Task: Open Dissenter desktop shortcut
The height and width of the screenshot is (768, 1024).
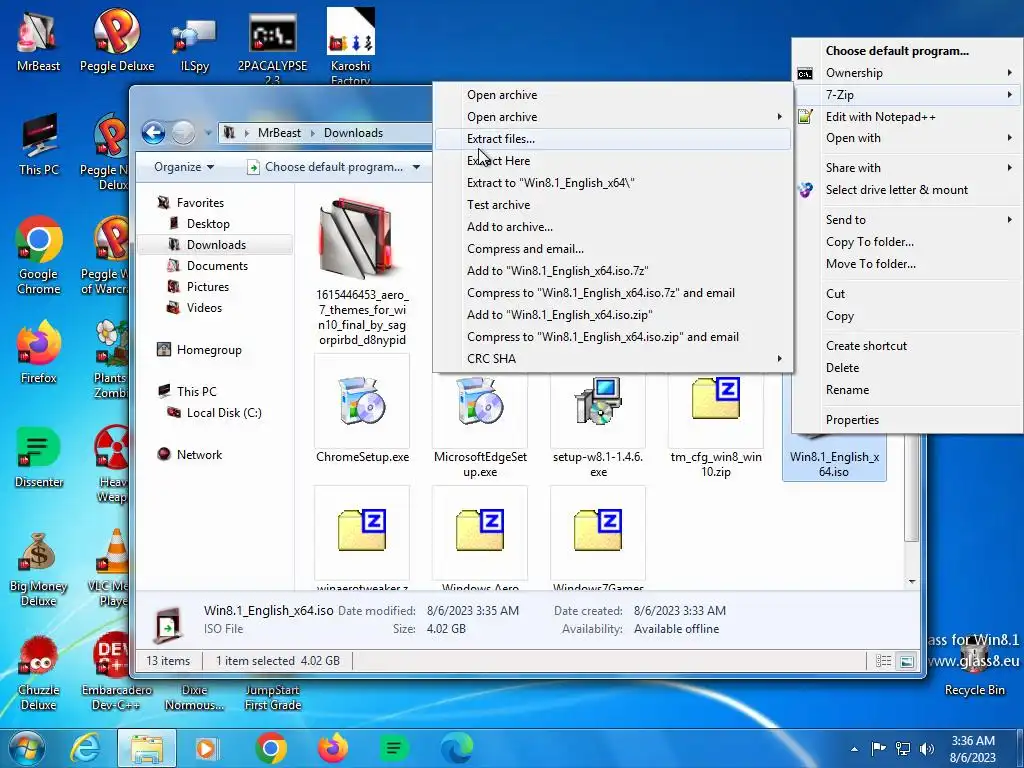Action: (39, 457)
